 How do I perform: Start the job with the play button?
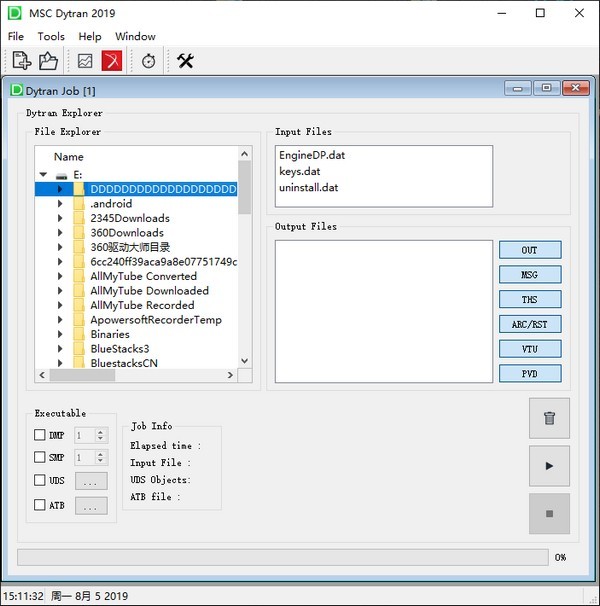[549, 466]
